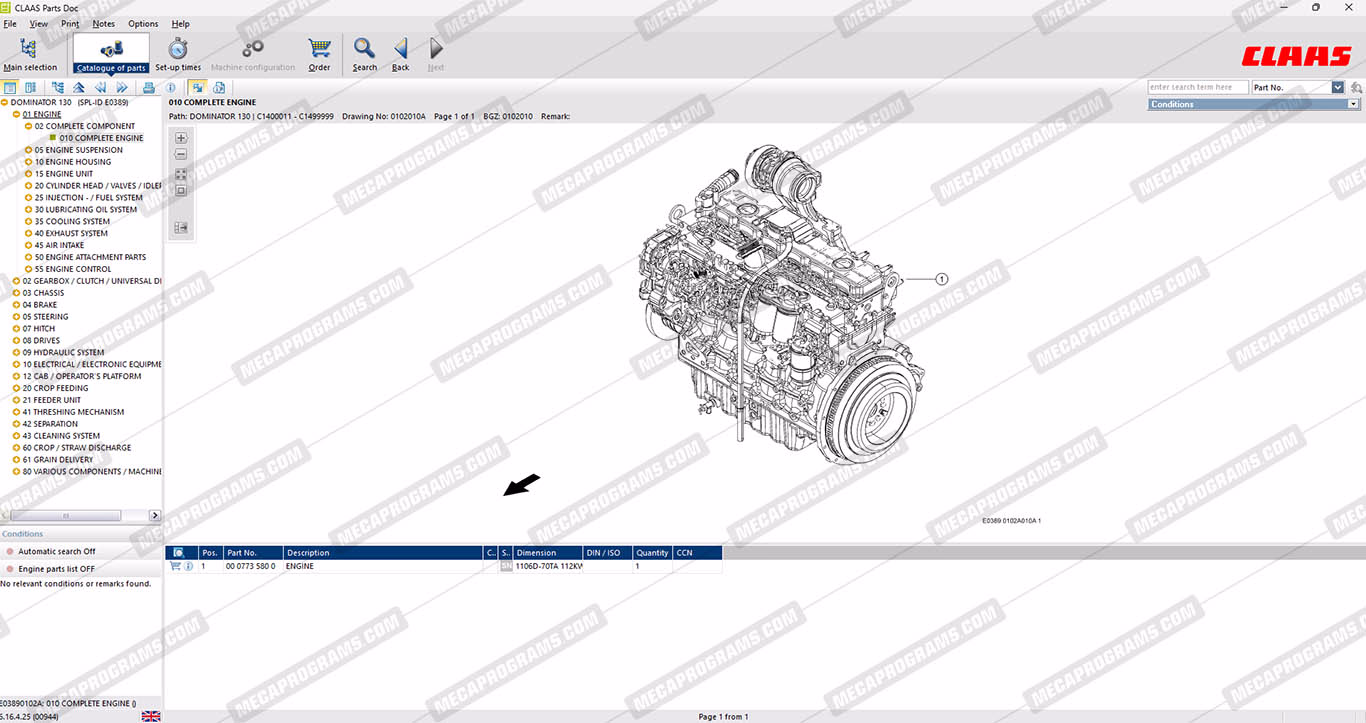Click callout number 1 on the engine drawing
Image resolution: width=1366 pixels, height=723 pixels.
click(941, 280)
